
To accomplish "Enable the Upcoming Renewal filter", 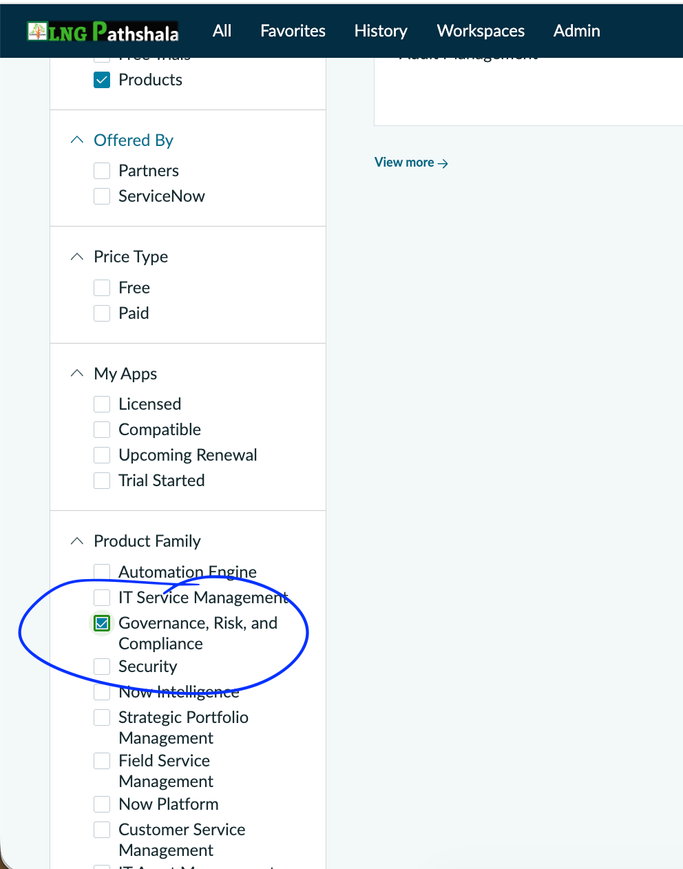I will click(102, 455).
